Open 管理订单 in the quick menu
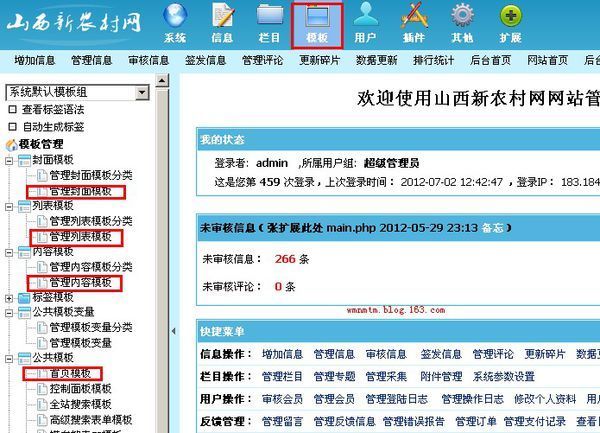Image resolution: width=600 pixels, height=433 pixels. [476, 422]
